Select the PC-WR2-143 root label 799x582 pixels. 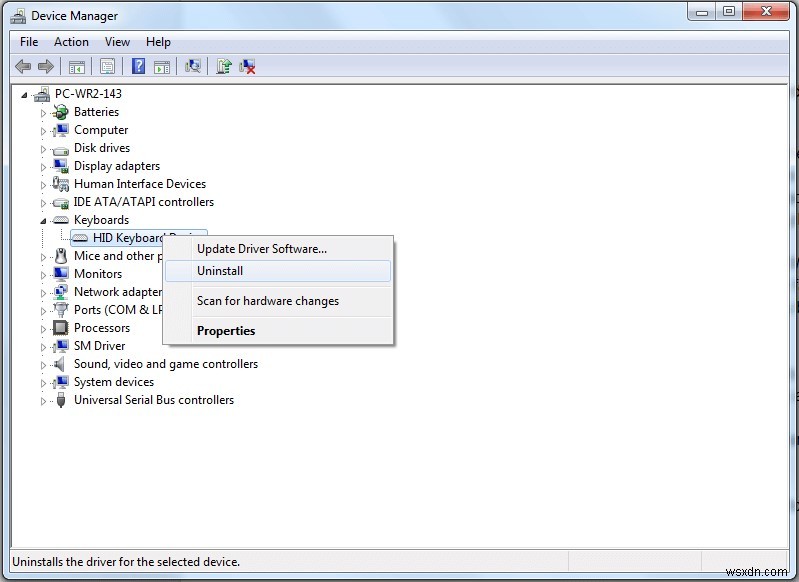[x=88, y=94]
